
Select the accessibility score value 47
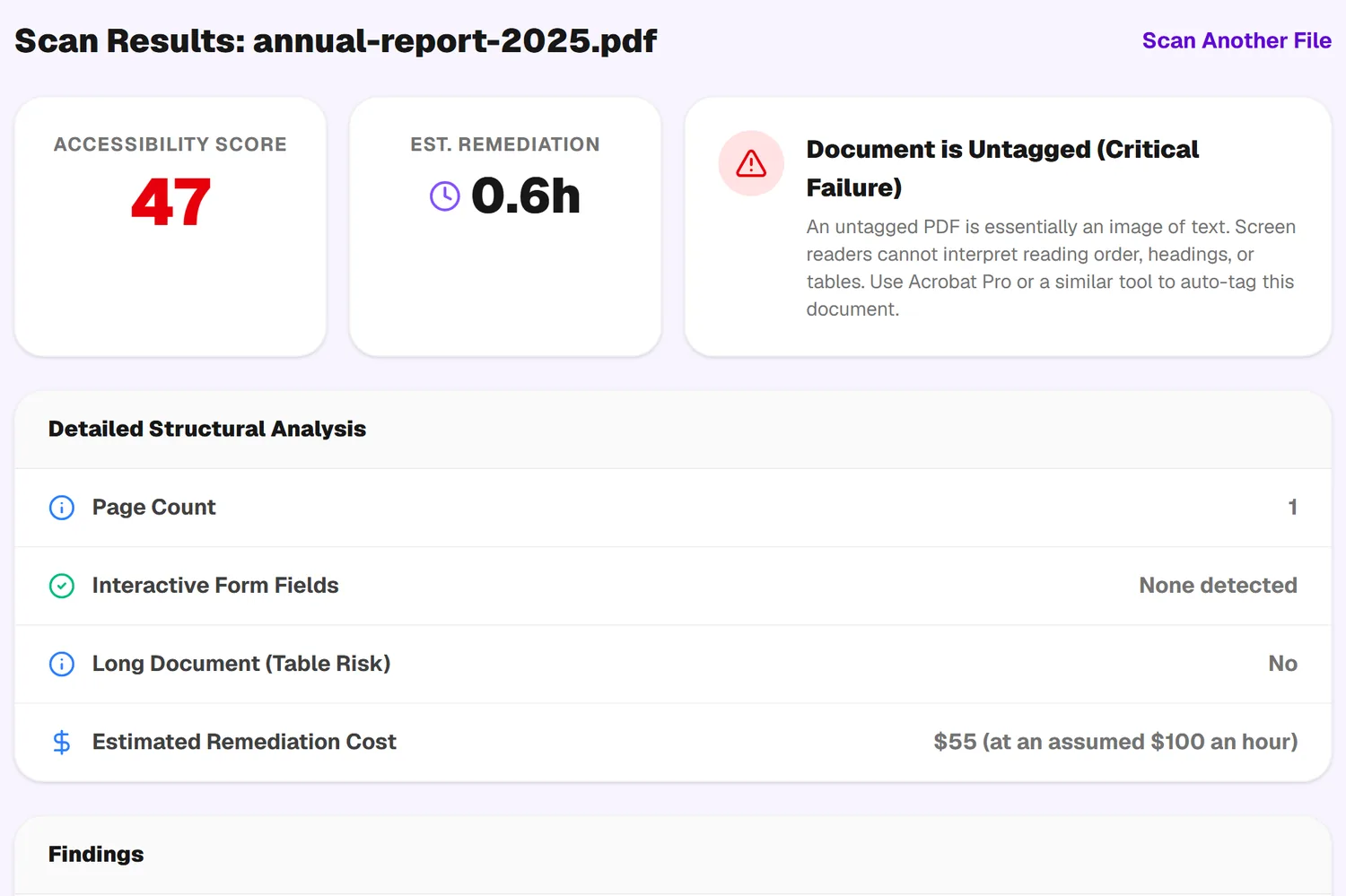click(170, 202)
